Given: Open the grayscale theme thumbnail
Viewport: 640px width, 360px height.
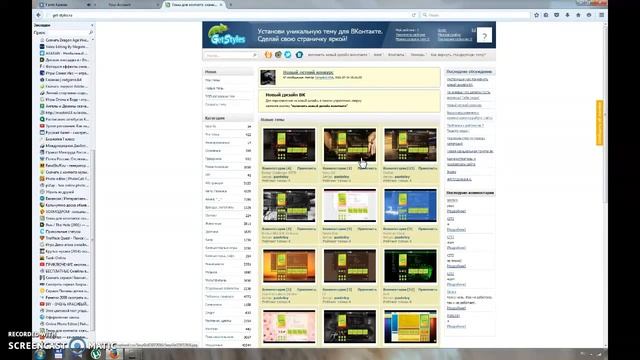Looking at the screenshot, I should point(289,205).
